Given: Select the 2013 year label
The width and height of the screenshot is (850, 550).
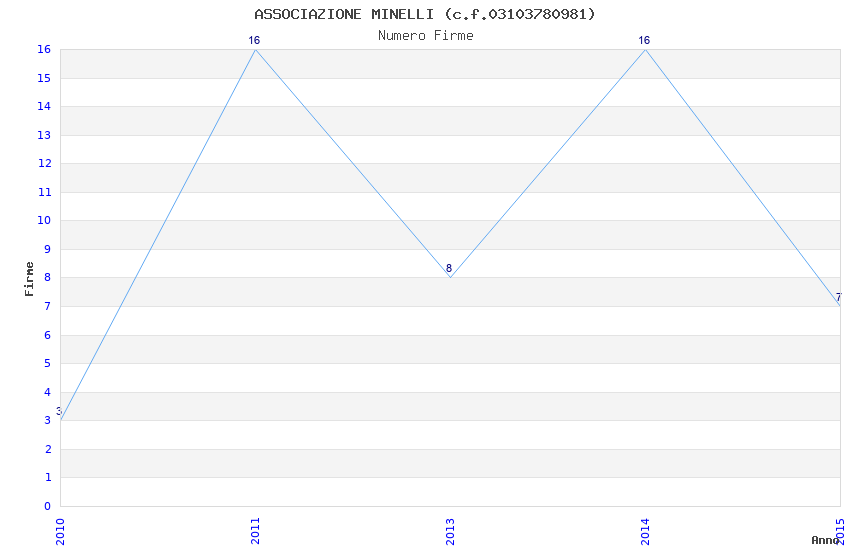Looking at the screenshot, I should 450,531.
